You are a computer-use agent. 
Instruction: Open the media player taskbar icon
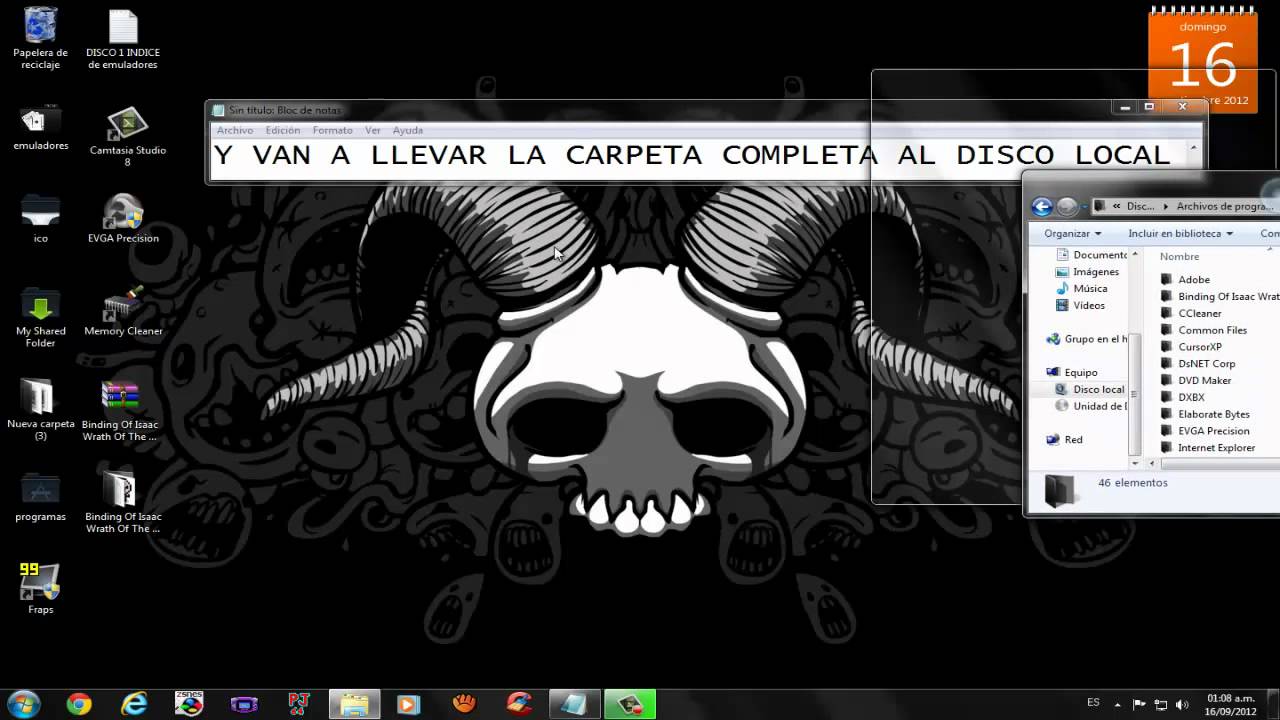coord(408,704)
